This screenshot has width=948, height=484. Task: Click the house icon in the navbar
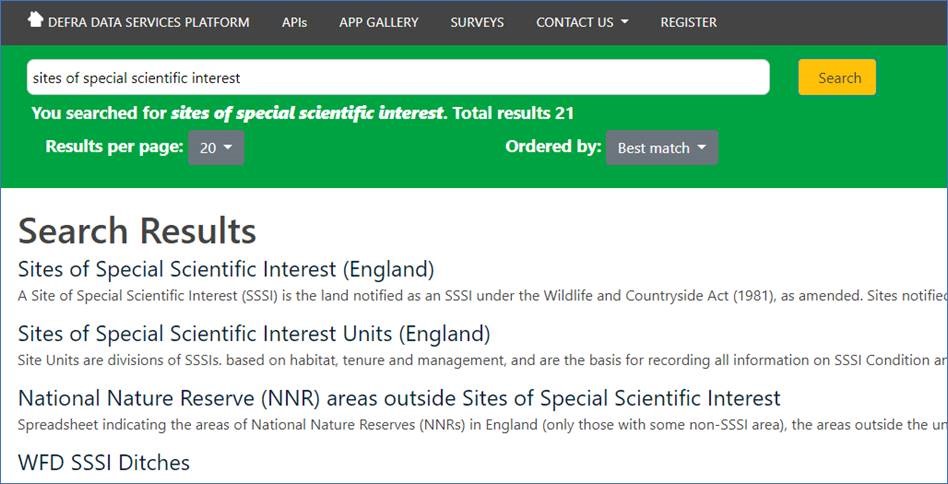tap(36, 21)
